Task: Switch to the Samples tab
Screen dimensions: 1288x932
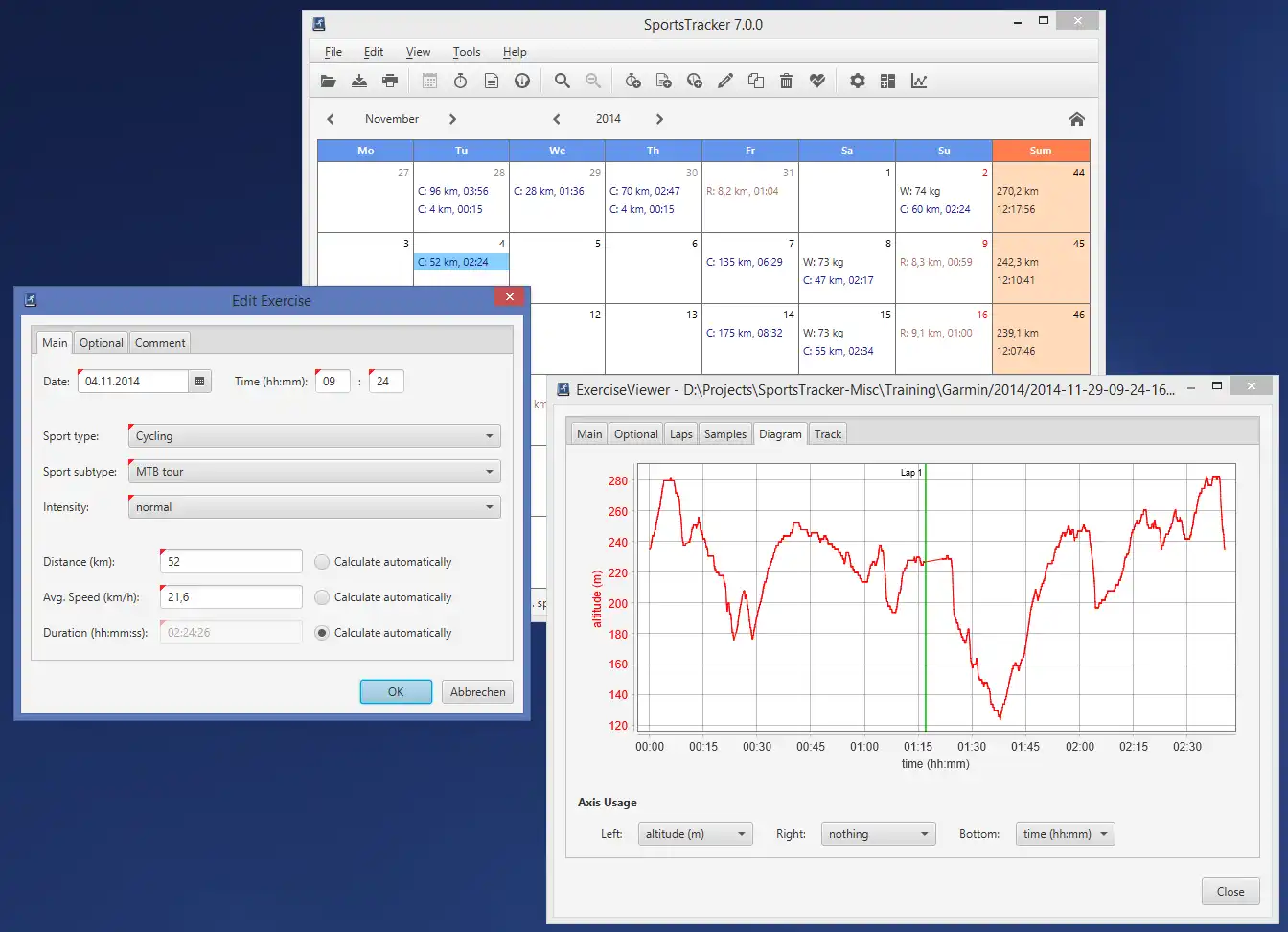Action: click(x=724, y=434)
